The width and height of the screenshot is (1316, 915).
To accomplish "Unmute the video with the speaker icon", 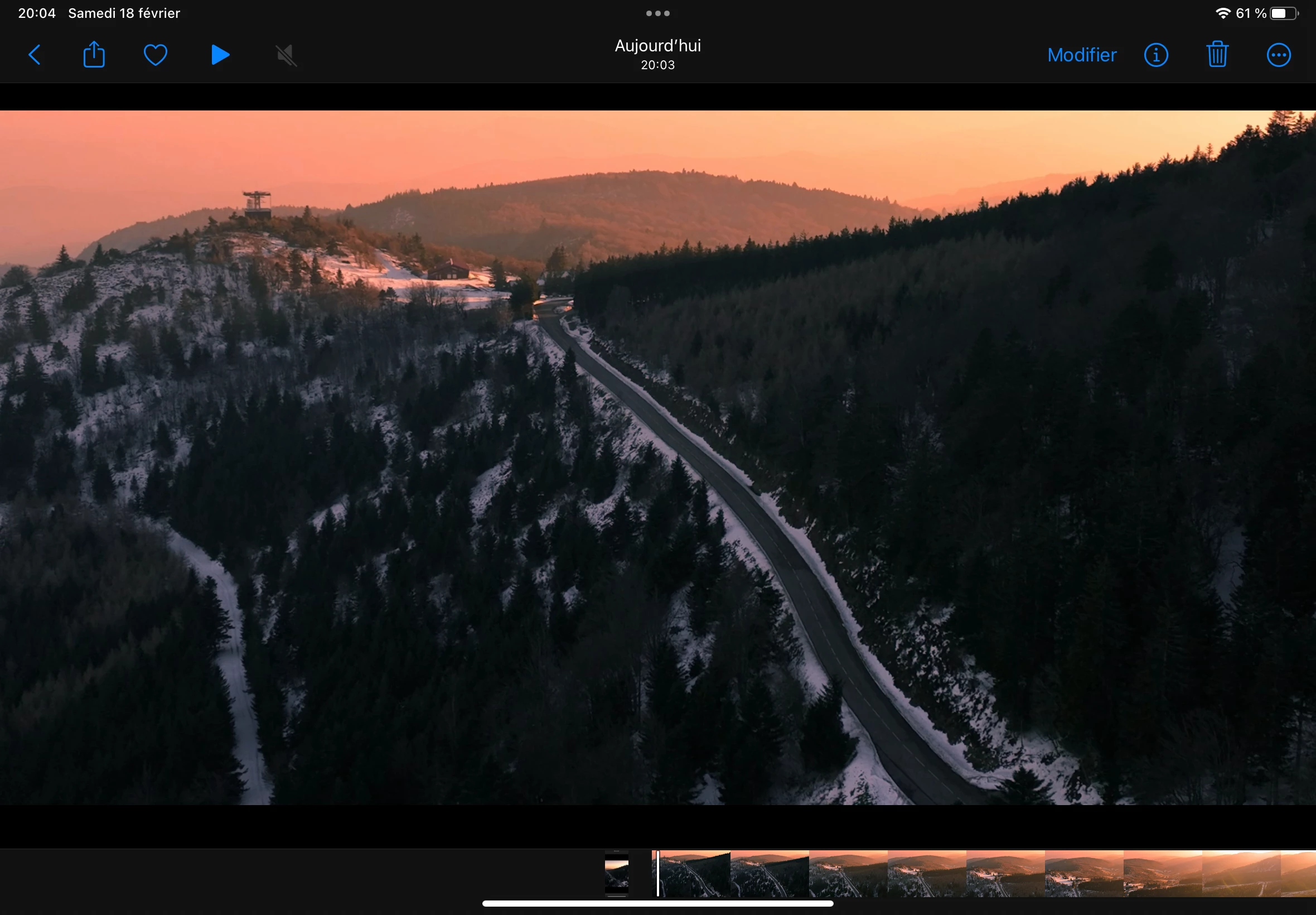I will click(286, 55).
